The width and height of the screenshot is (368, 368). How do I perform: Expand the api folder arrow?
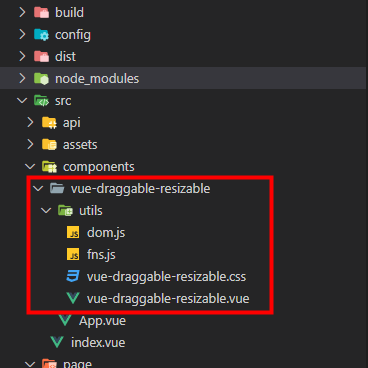click(30, 123)
